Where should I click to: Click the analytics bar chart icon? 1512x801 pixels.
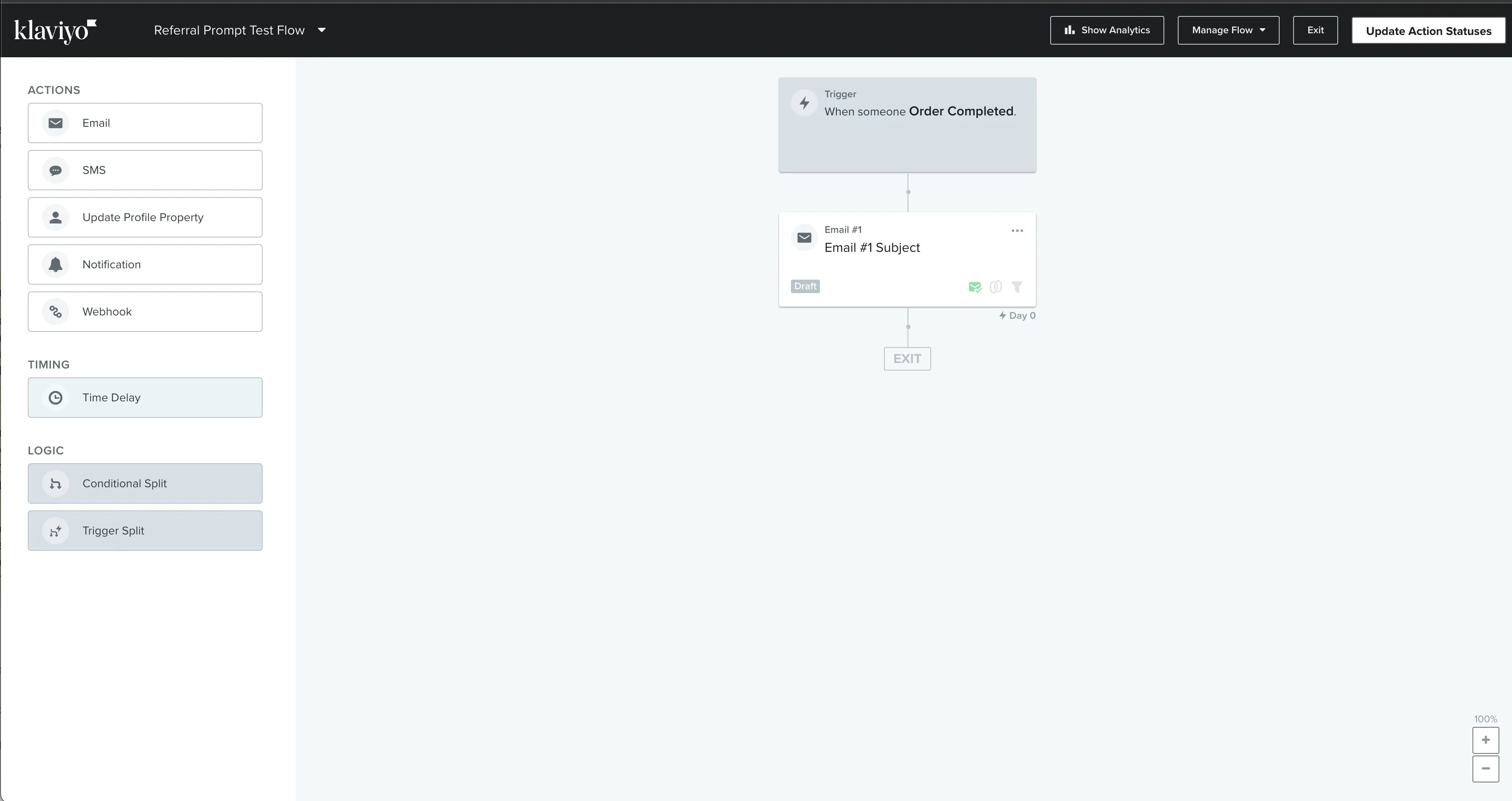click(x=1070, y=30)
